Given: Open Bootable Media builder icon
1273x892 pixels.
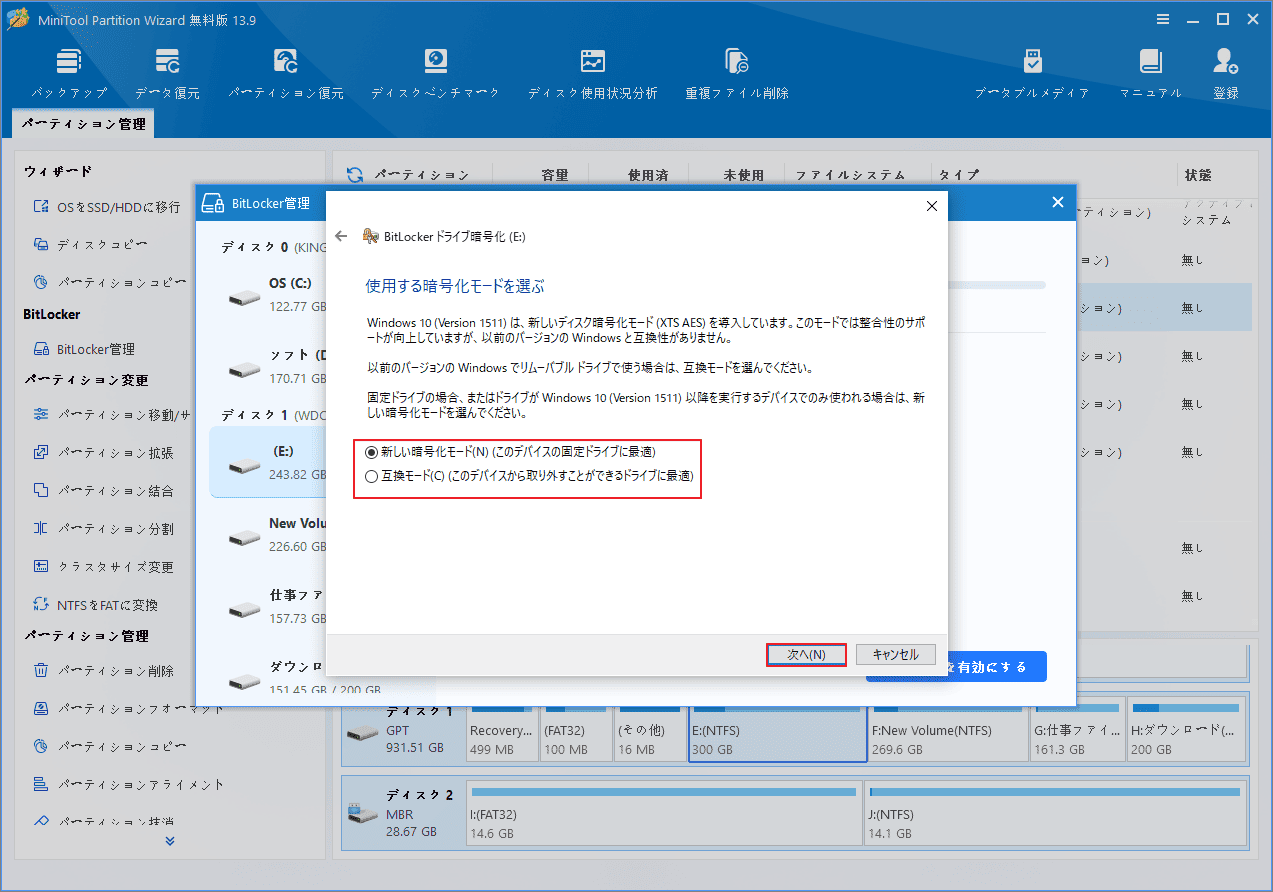Looking at the screenshot, I should coord(1032,62).
